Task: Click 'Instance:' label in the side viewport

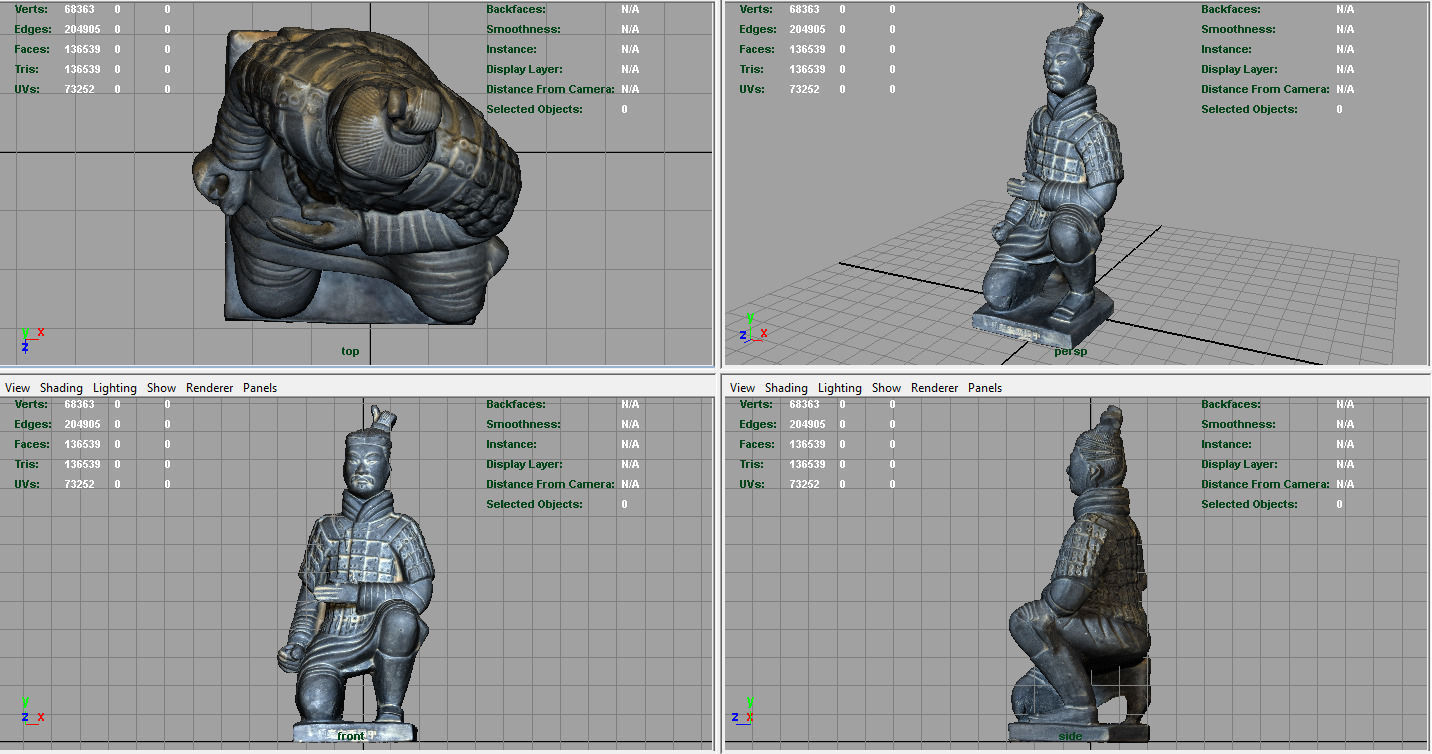Action: tap(1226, 444)
